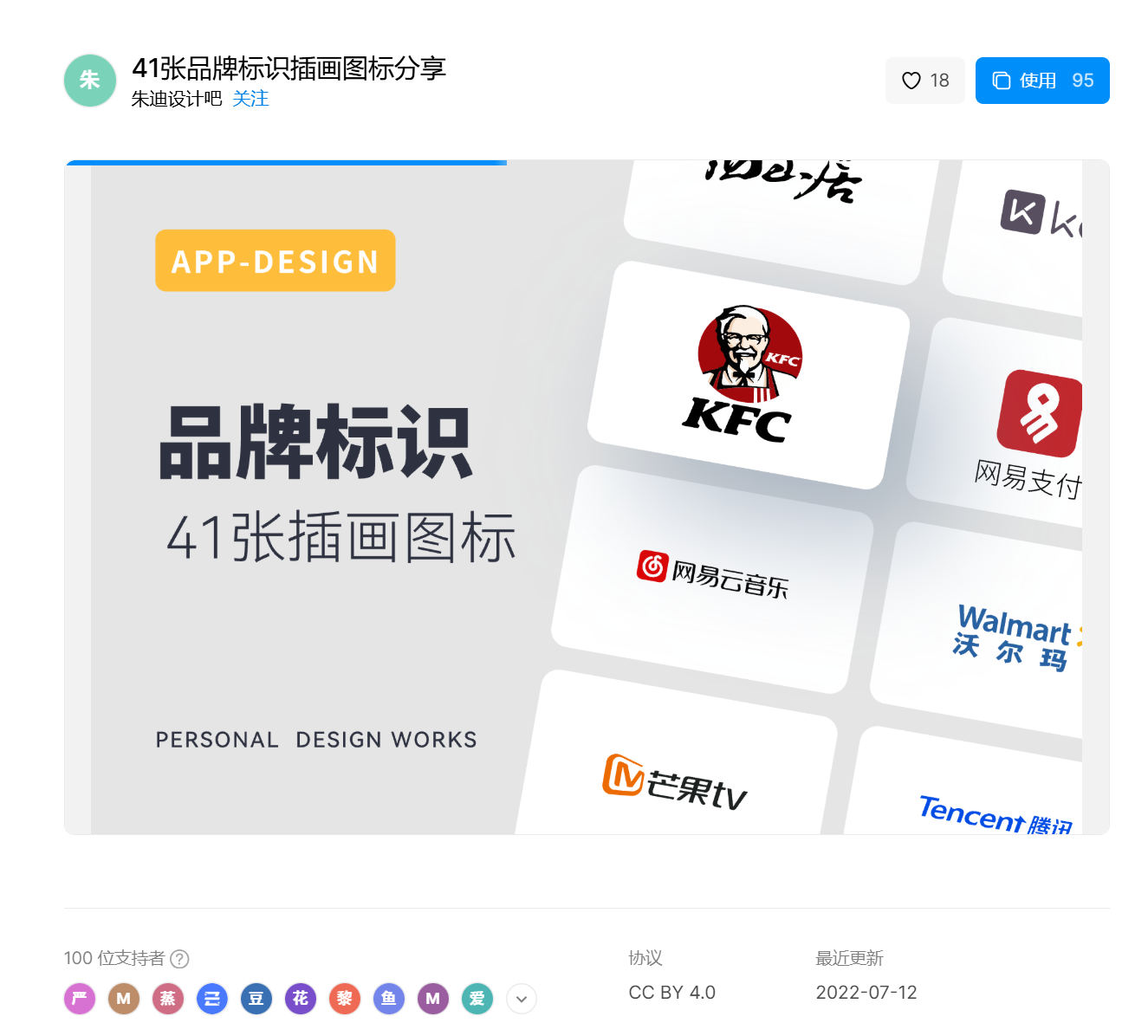The width and height of the screenshot is (1148, 1036).
Task: Open the purple 花 supporter avatar
Action: 301,999
